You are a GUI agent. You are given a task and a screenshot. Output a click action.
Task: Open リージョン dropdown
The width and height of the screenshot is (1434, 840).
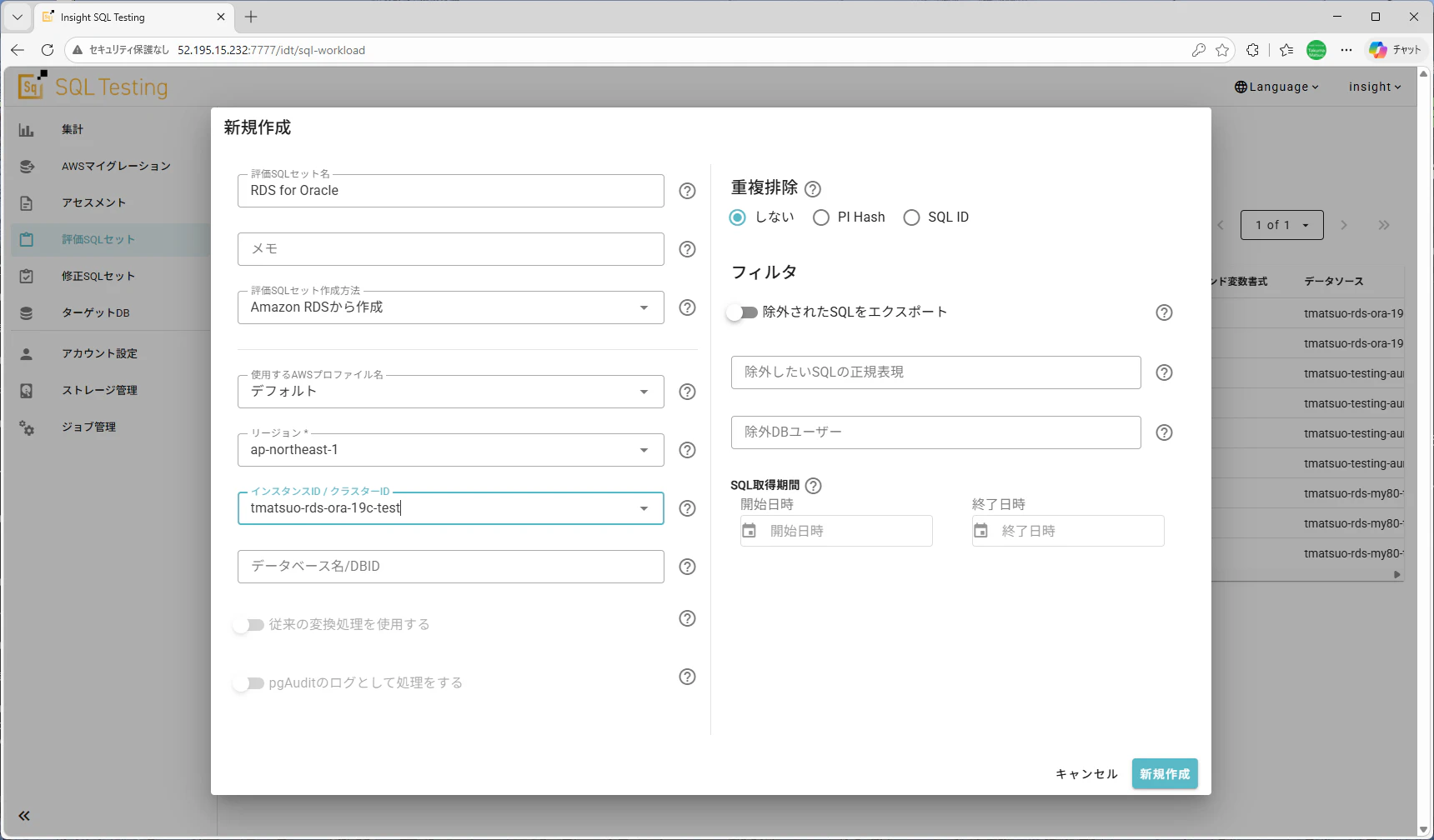450,450
